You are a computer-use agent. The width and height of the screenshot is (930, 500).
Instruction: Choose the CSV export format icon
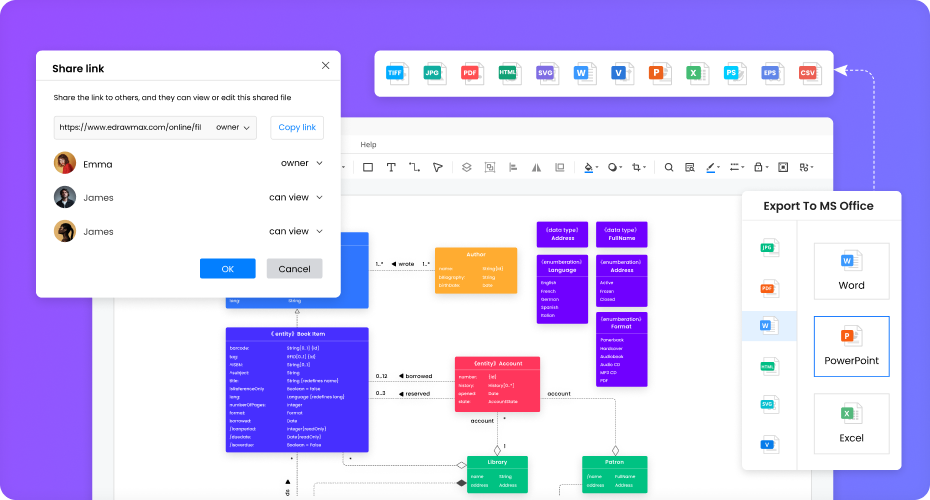click(x=808, y=73)
